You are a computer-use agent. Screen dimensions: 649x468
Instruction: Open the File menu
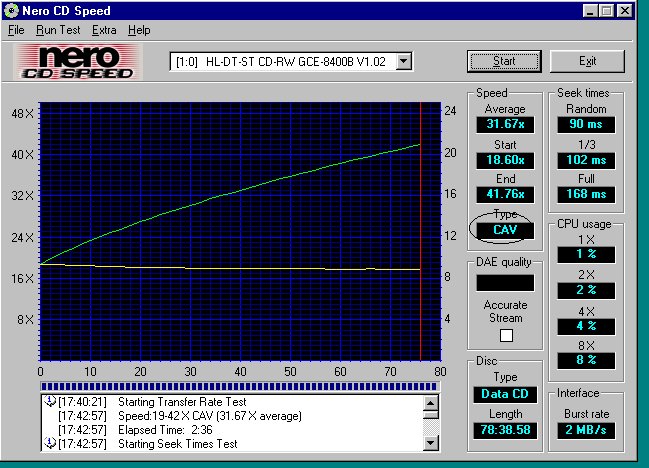click(16, 30)
